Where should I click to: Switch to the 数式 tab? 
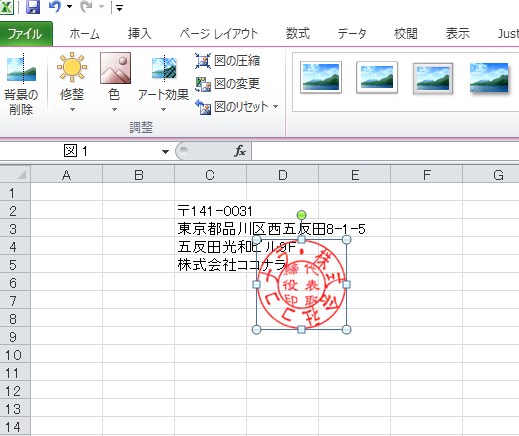[298, 34]
